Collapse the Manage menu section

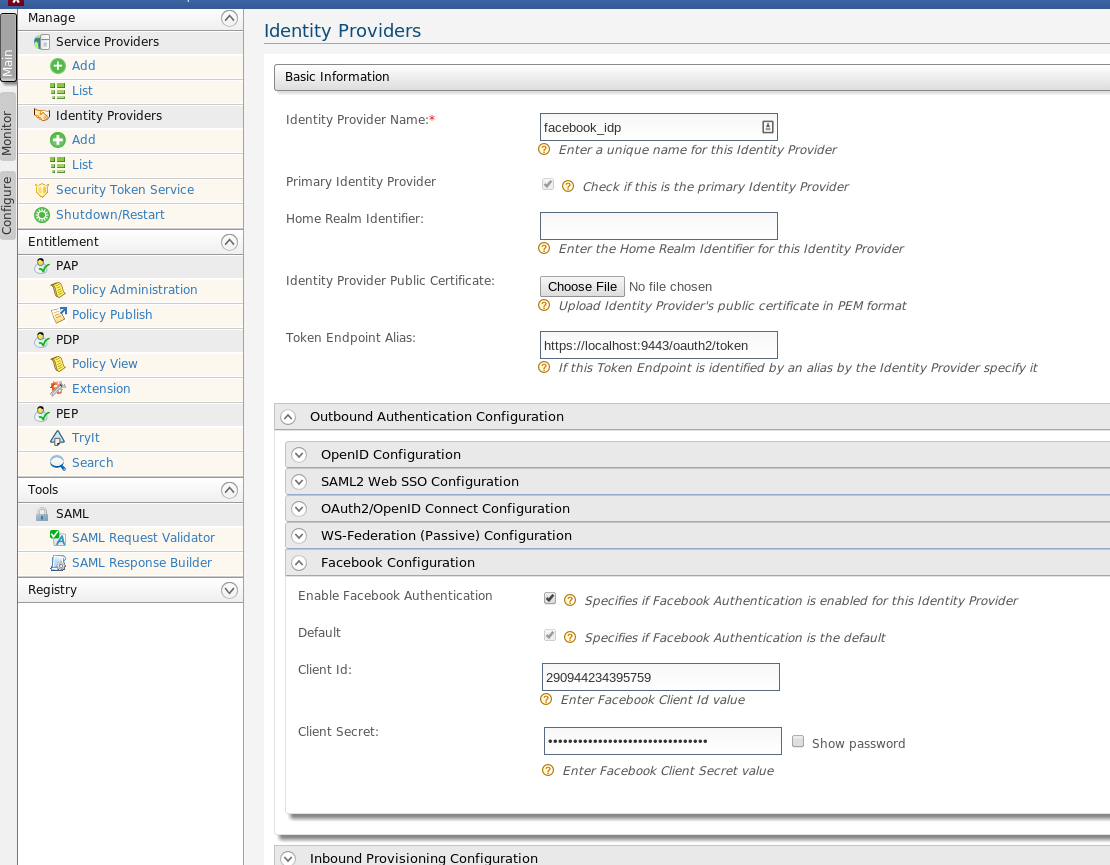coord(229,18)
